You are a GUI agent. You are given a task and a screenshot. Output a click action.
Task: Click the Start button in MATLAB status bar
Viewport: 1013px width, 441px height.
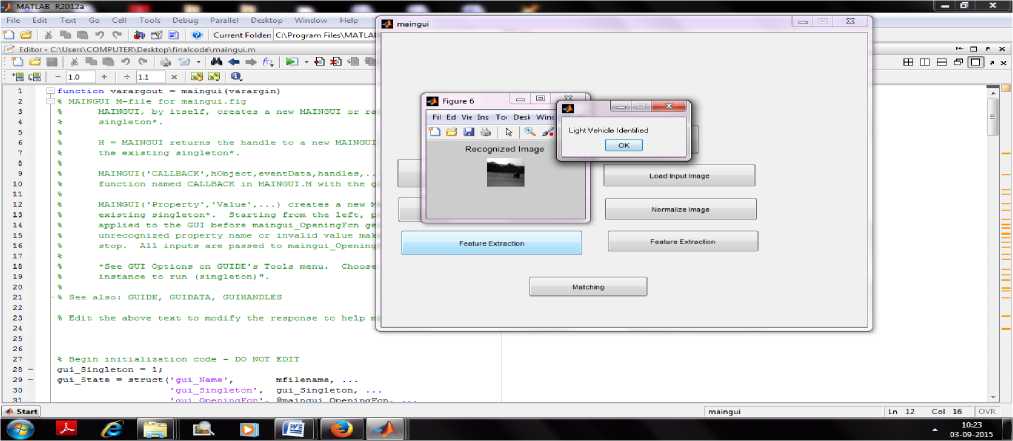pos(22,411)
